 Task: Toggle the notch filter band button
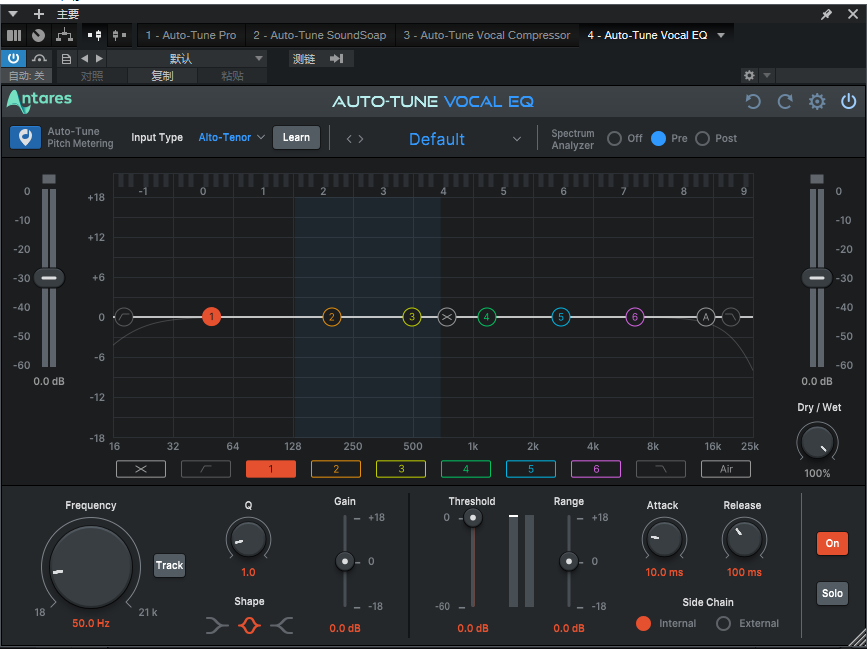pos(141,469)
